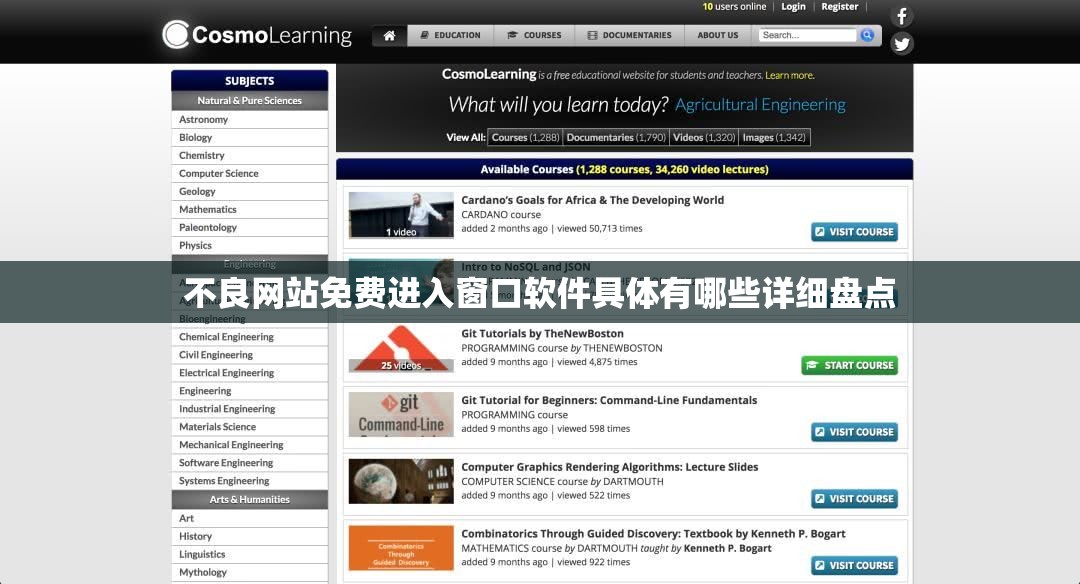Open Git Tutorial for Beginners title link

[609, 401]
